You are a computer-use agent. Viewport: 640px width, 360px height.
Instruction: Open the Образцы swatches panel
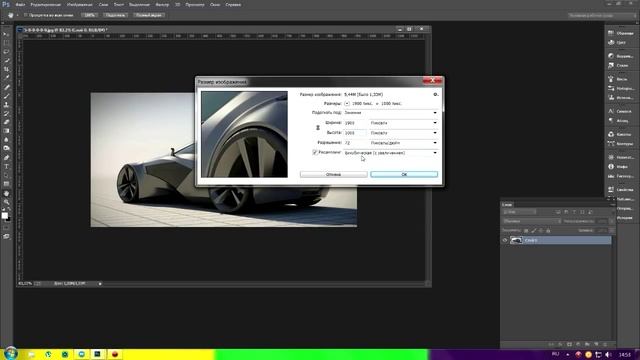point(620,33)
